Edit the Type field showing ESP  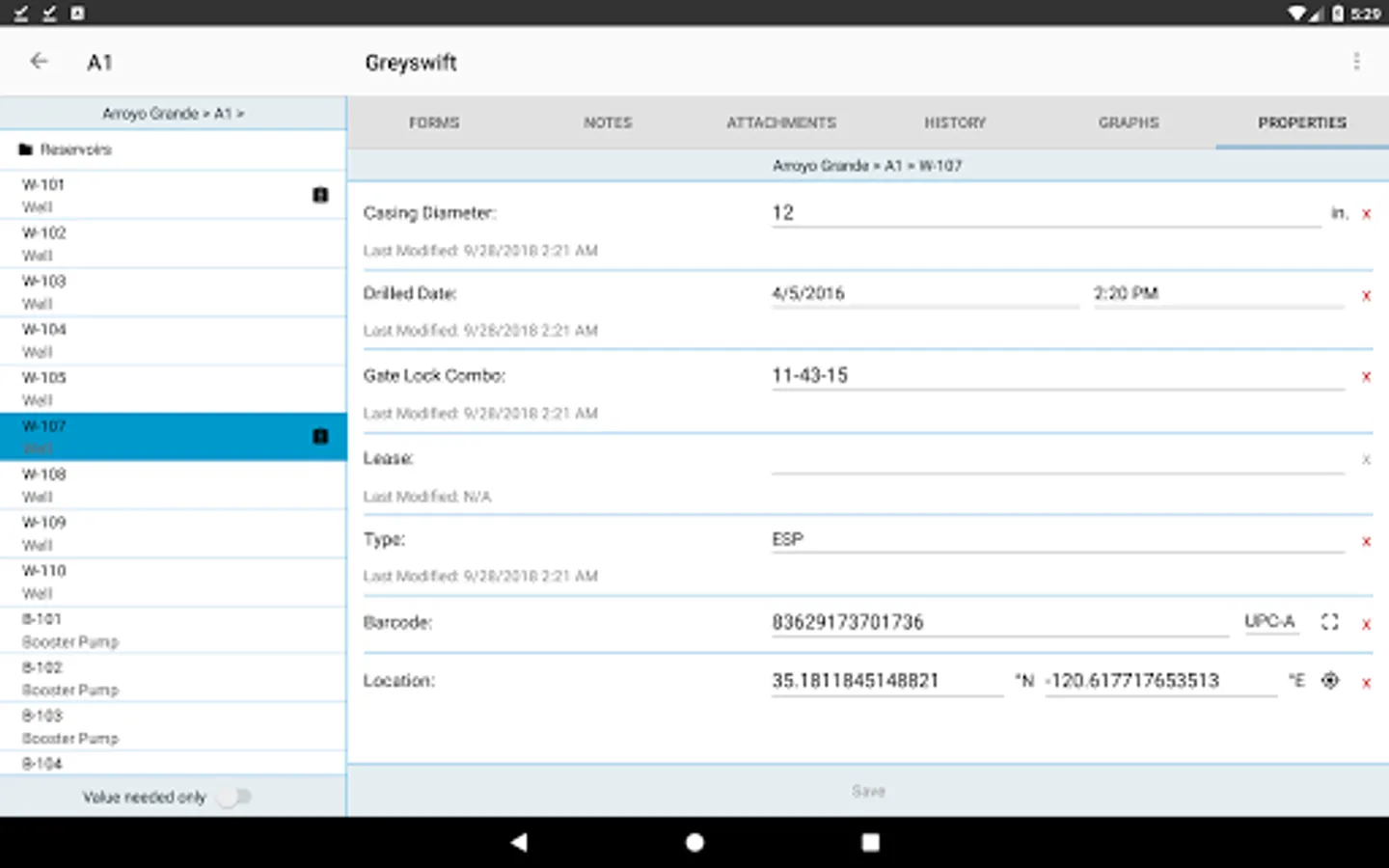[x=1057, y=540]
